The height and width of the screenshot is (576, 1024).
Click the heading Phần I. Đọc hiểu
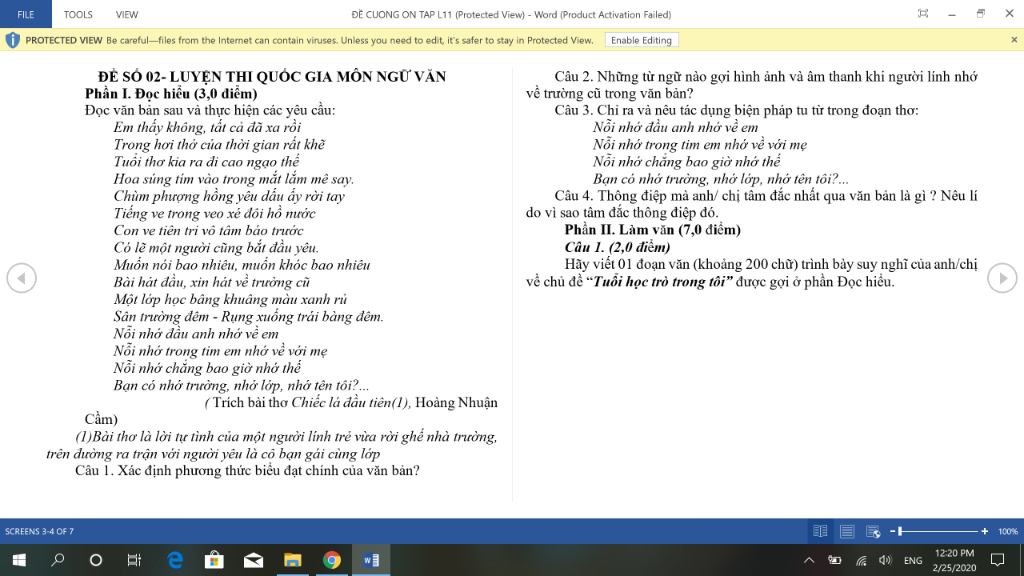171,93
